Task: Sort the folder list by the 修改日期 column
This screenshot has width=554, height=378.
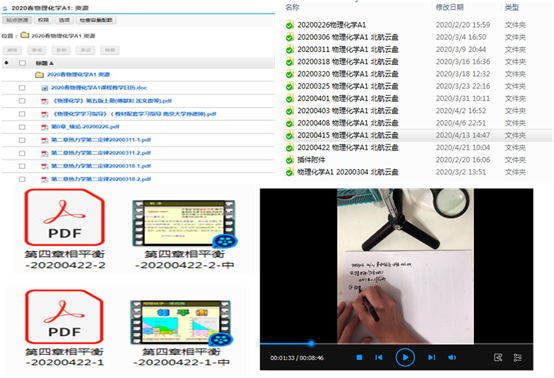Action: (449, 7)
